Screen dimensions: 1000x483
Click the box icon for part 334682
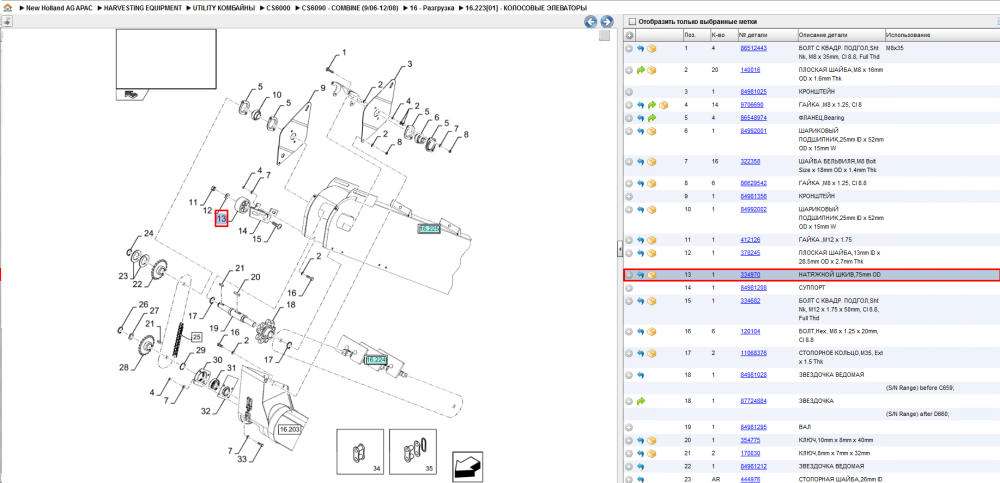point(651,301)
